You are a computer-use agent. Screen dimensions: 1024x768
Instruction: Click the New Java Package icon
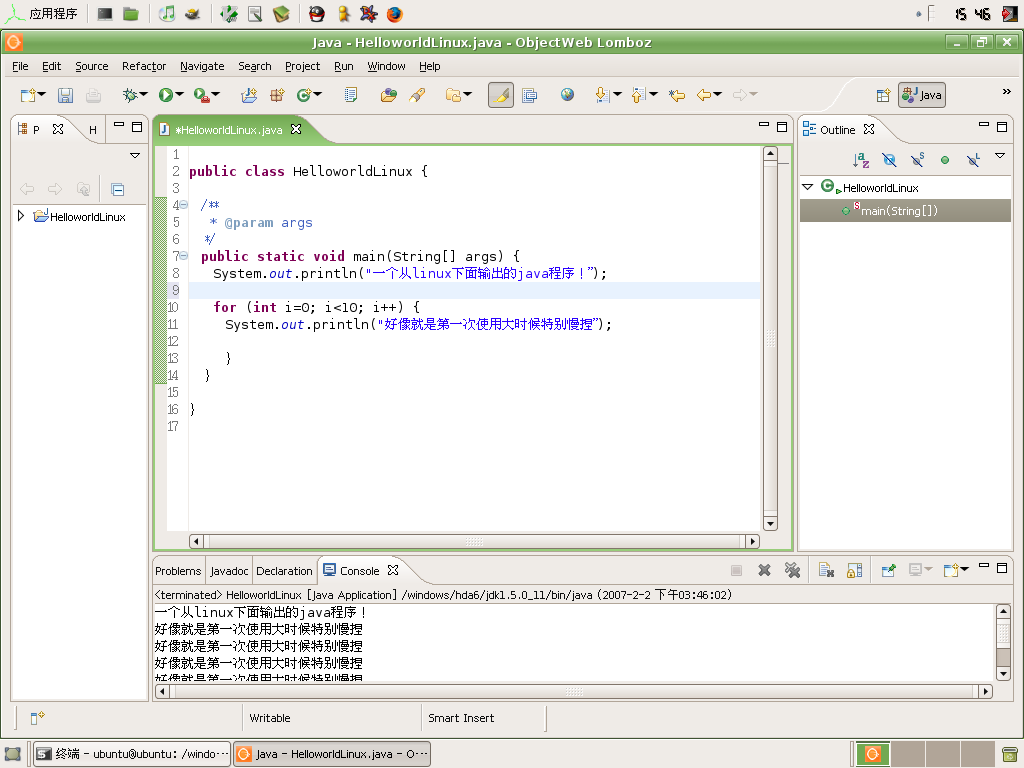277,95
